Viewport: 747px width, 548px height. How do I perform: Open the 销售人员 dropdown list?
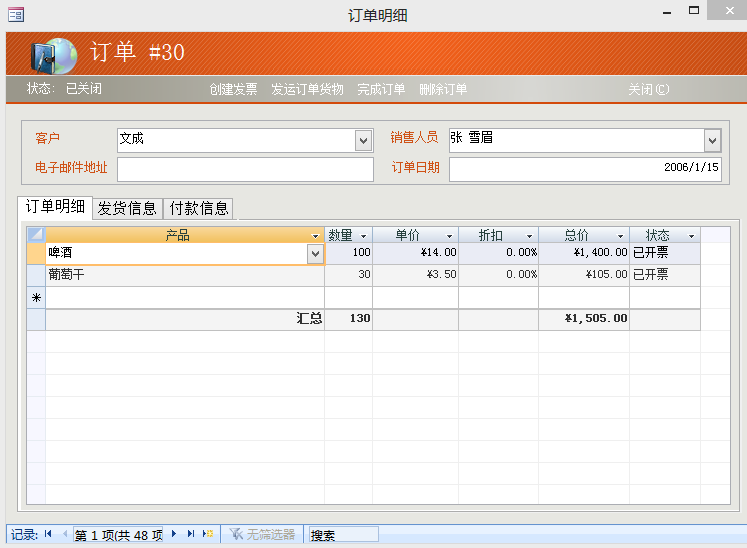(712, 141)
